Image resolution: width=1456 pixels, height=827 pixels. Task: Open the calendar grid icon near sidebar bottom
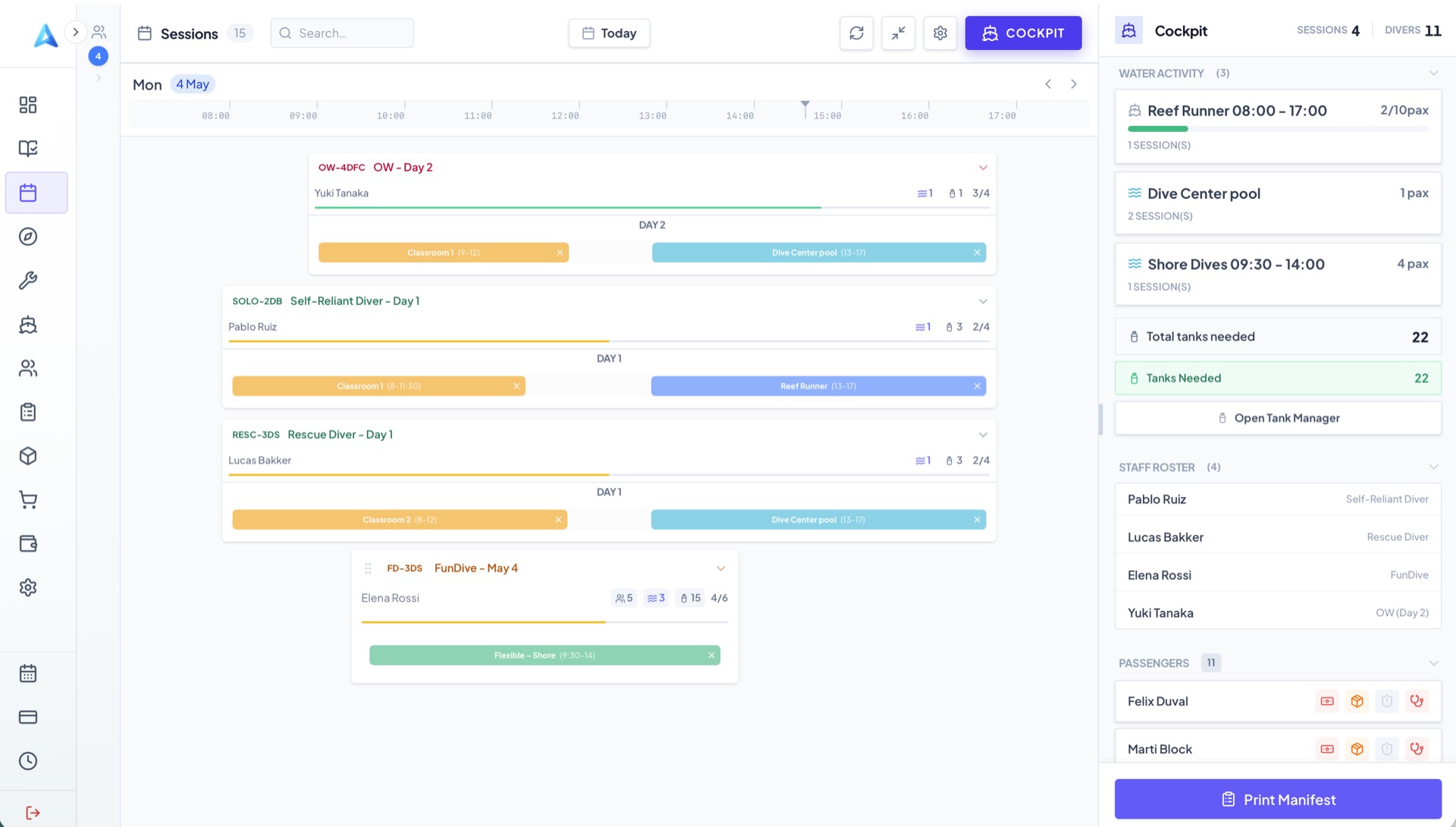tap(28, 674)
